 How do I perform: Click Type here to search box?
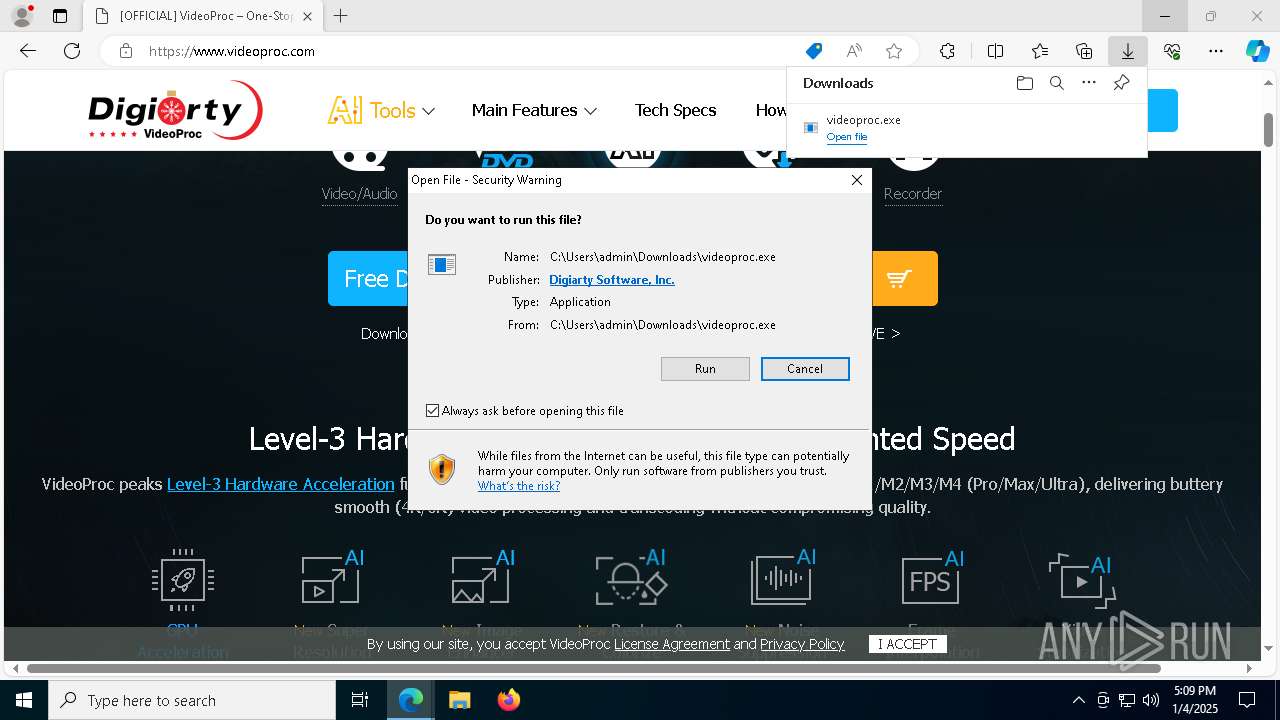tap(192, 700)
